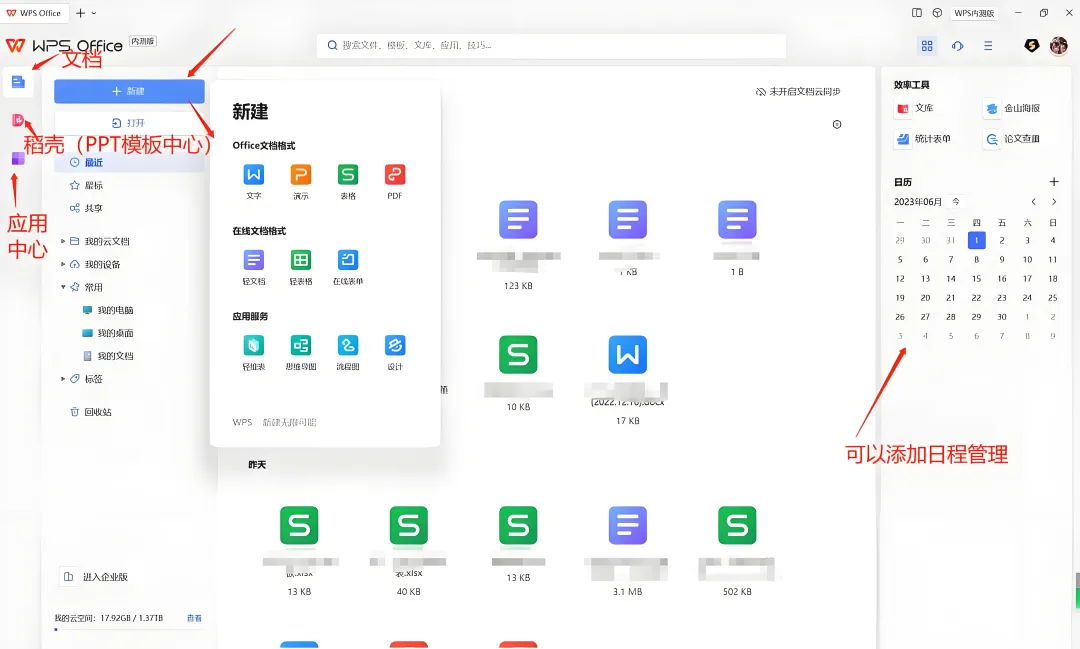Go to next month in calendar

[x=1054, y=202]
